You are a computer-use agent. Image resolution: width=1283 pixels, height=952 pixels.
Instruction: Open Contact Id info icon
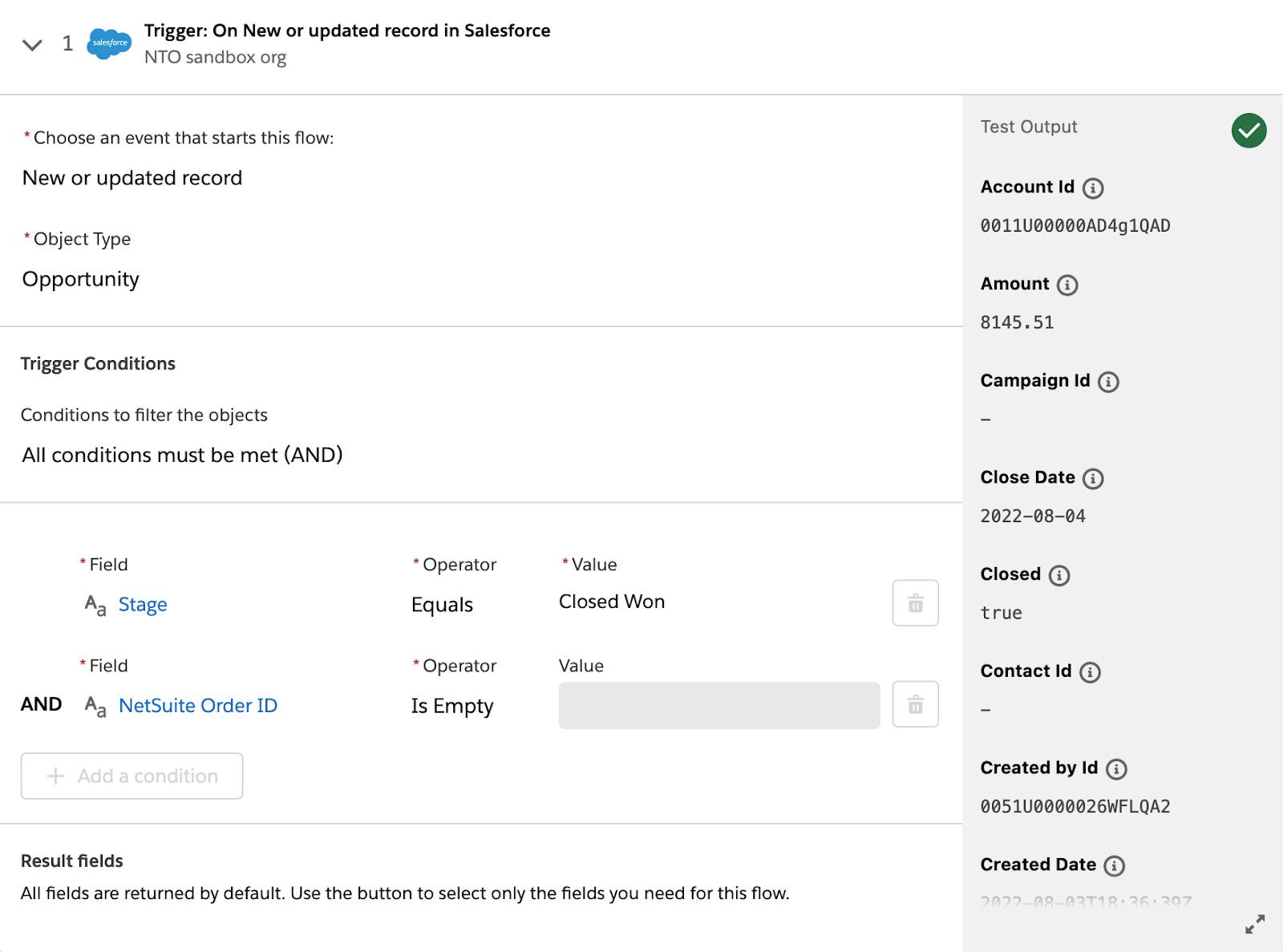click(1090, 672)
